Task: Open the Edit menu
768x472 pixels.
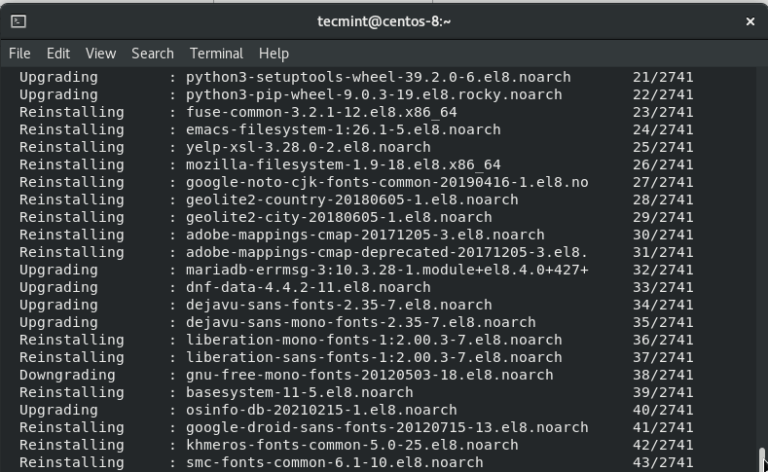Action: (x=58, y=53)
